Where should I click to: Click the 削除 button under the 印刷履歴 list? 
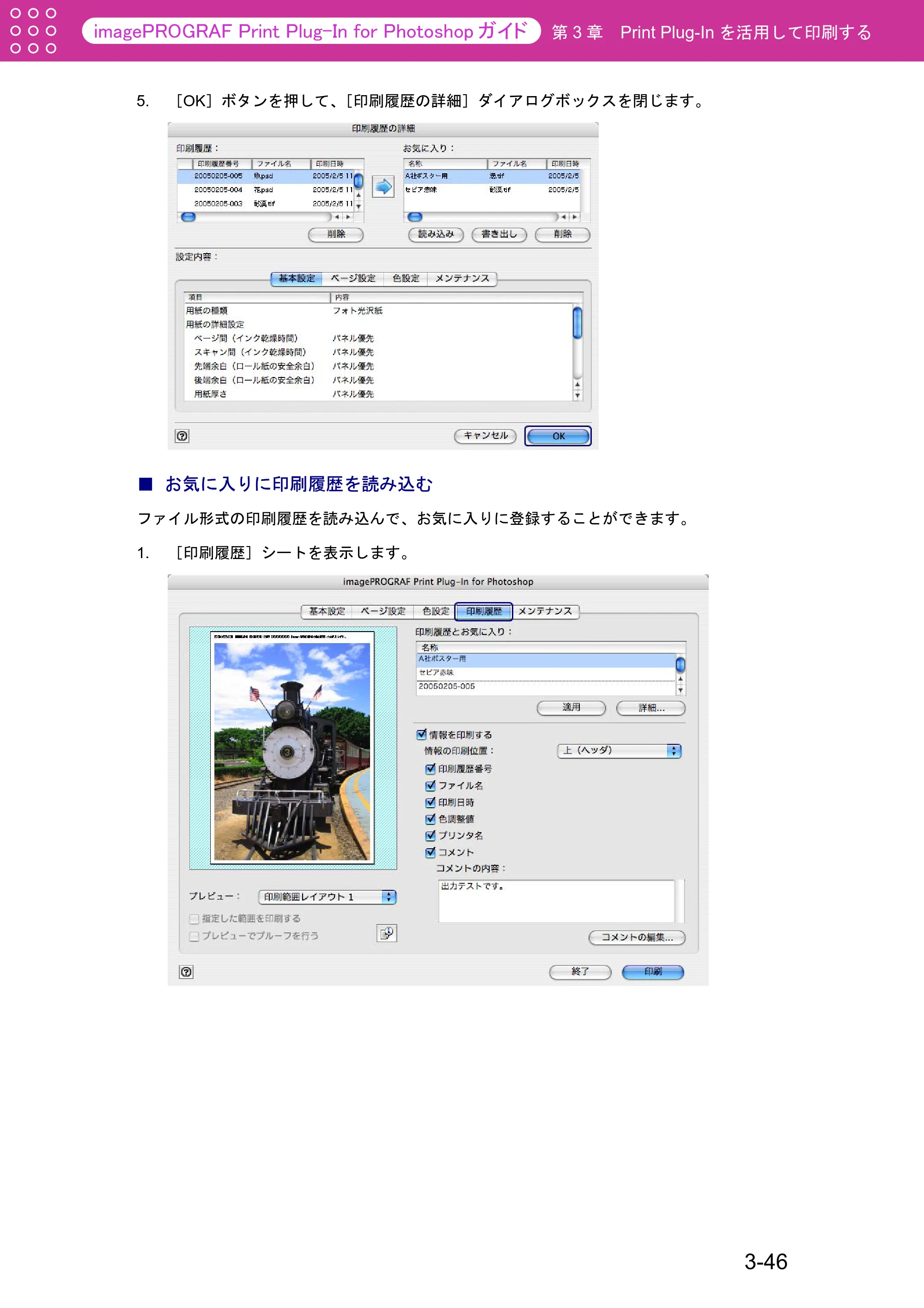pyautogui.click(x=336, y=234)
